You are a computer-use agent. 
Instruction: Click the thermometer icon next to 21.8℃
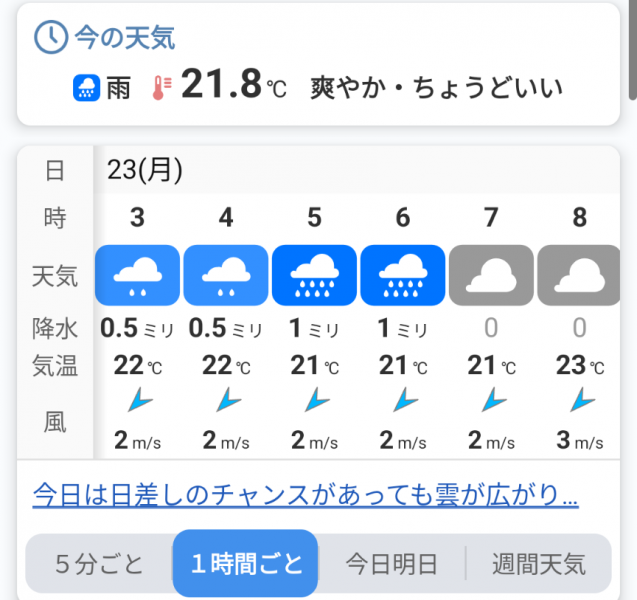[159, 88]
